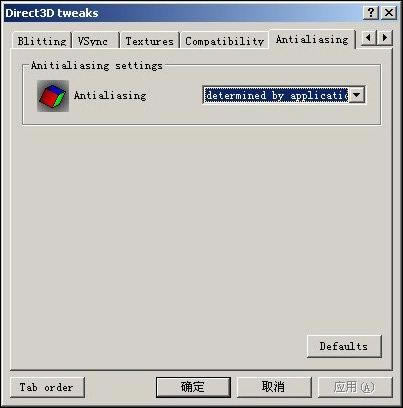The image size is (403, 408).
Task: Close the Direct3D tweaks dialog
Action: pyautogui.click(x=389, y=13)
